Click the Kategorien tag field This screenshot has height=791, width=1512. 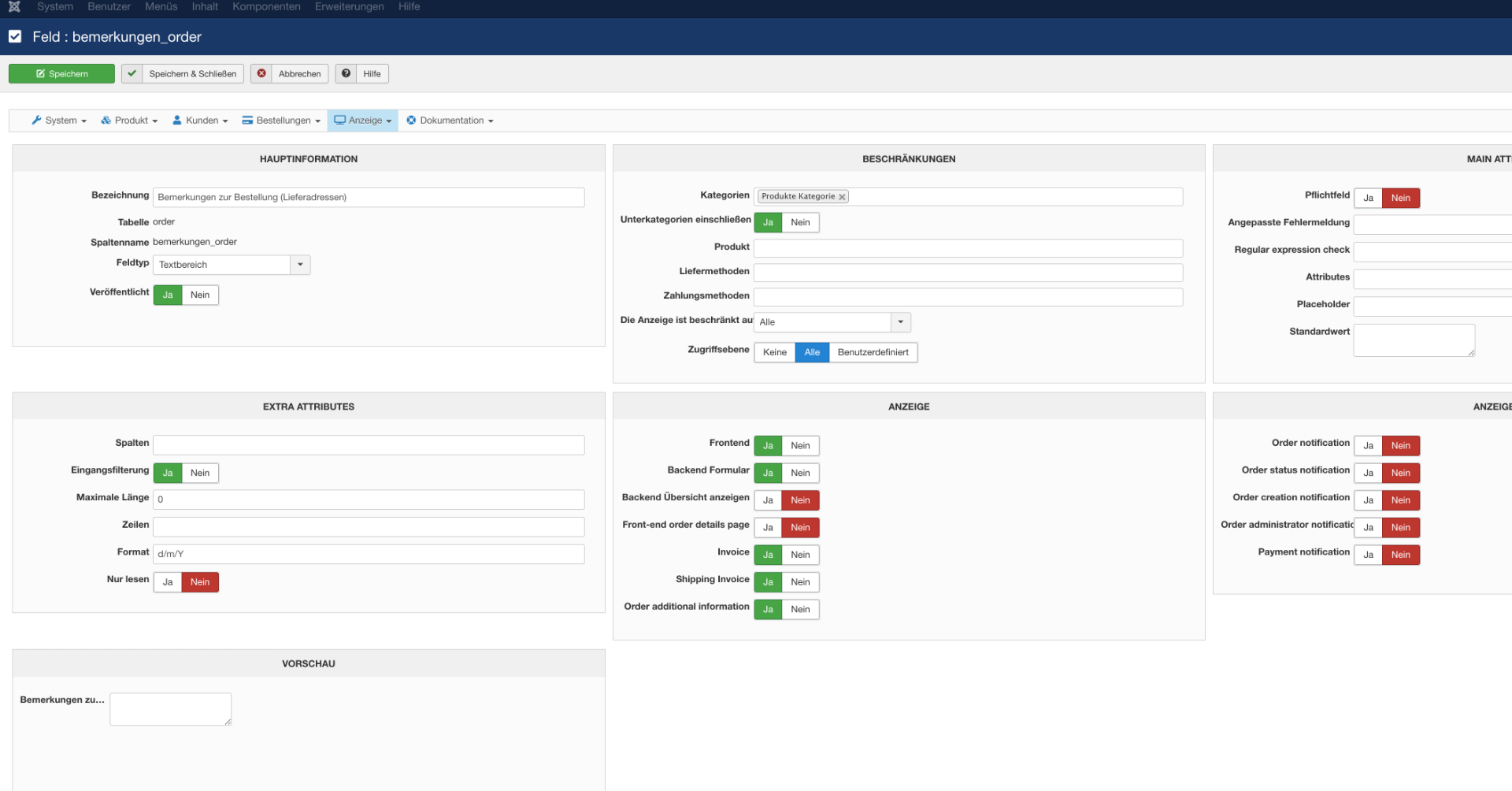click(969, 197)
